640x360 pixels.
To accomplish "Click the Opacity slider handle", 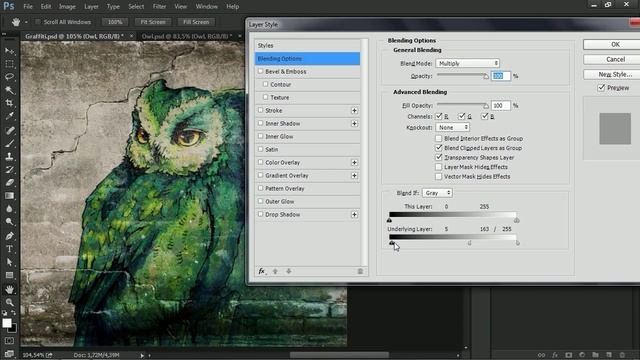I will (x=486, y=76).
